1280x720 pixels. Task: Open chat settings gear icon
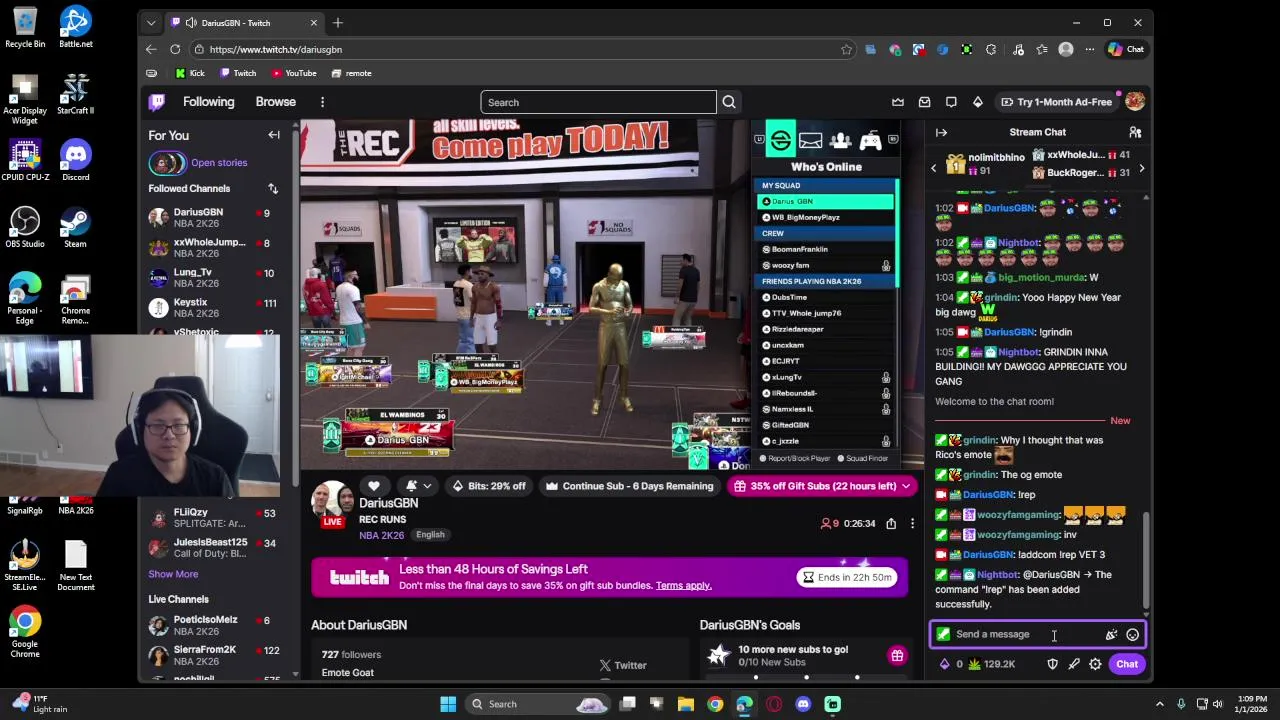pyautogui.click(x=1095, y=664)
